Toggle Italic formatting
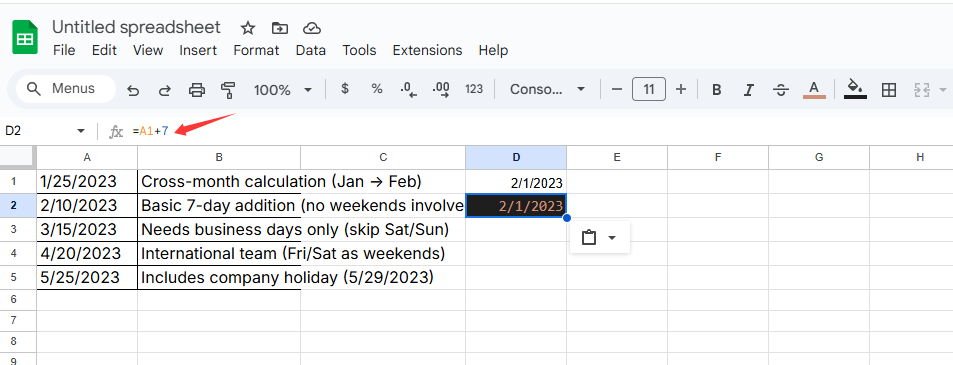Viewport: 953px width, 365px height. [749, 90]
